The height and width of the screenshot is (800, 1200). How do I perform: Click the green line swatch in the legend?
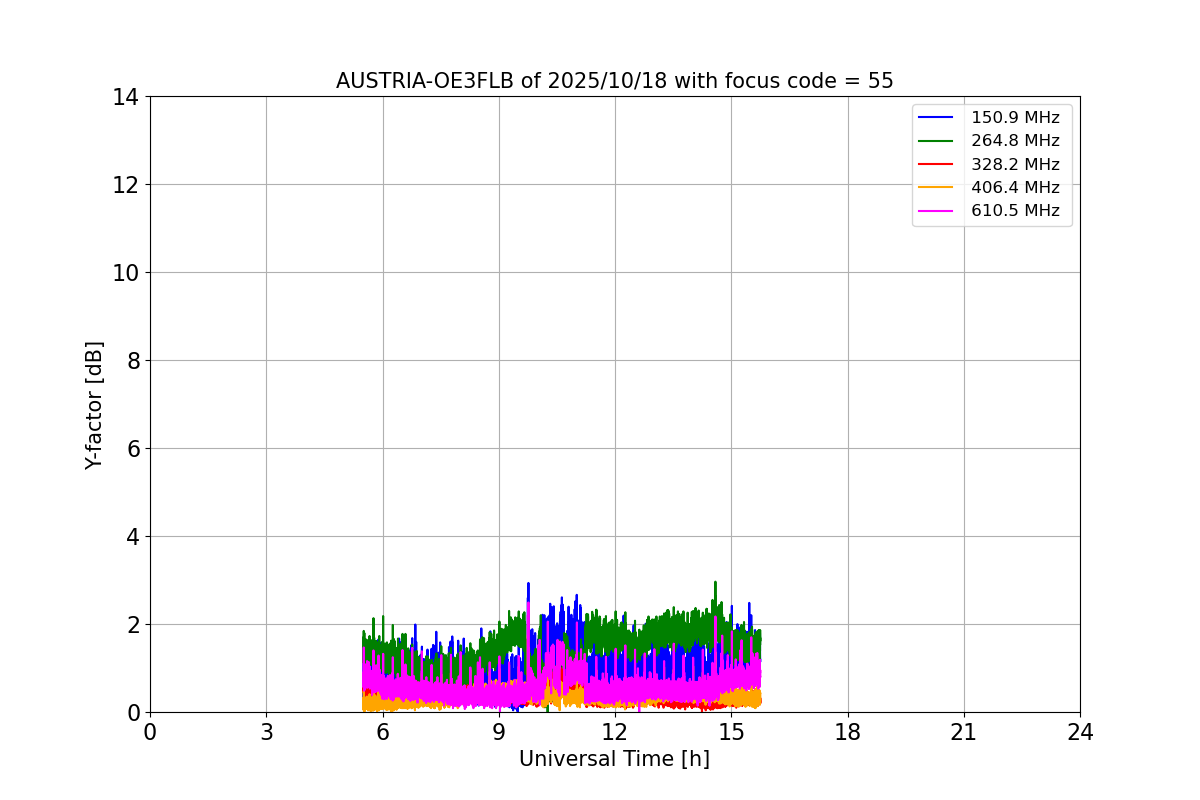(x=936, y=141)
